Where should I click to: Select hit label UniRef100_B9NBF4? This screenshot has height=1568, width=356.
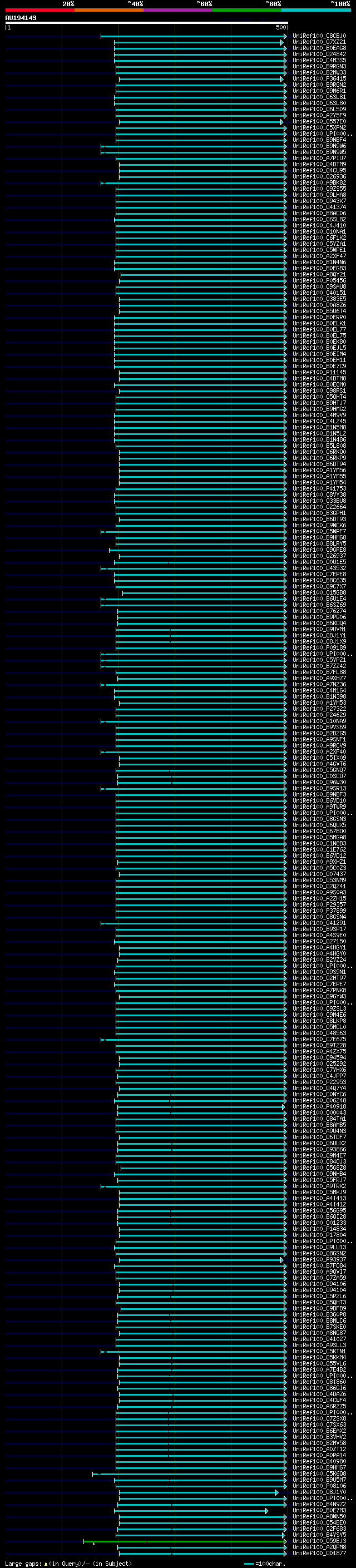(x=319, y=140)
